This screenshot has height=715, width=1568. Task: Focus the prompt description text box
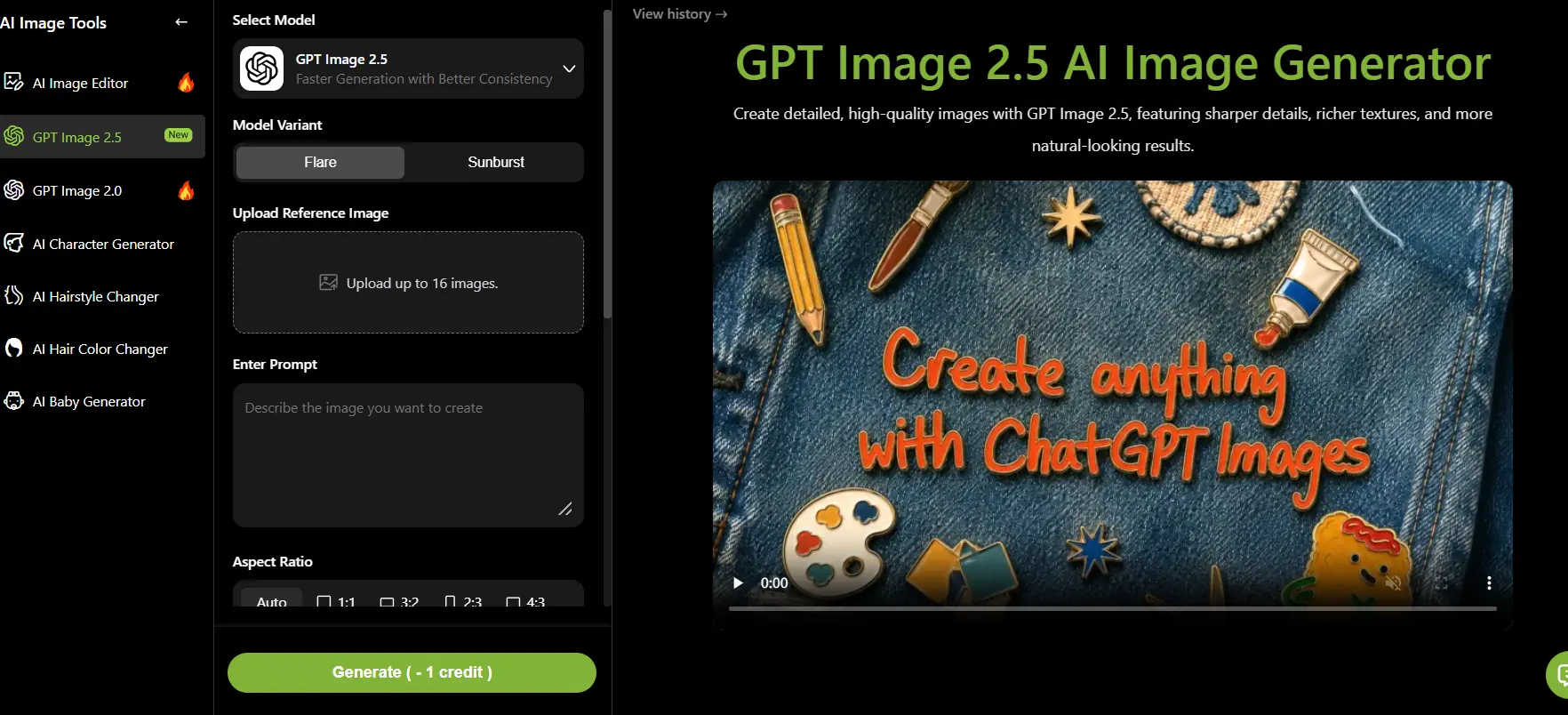point(408,455)
